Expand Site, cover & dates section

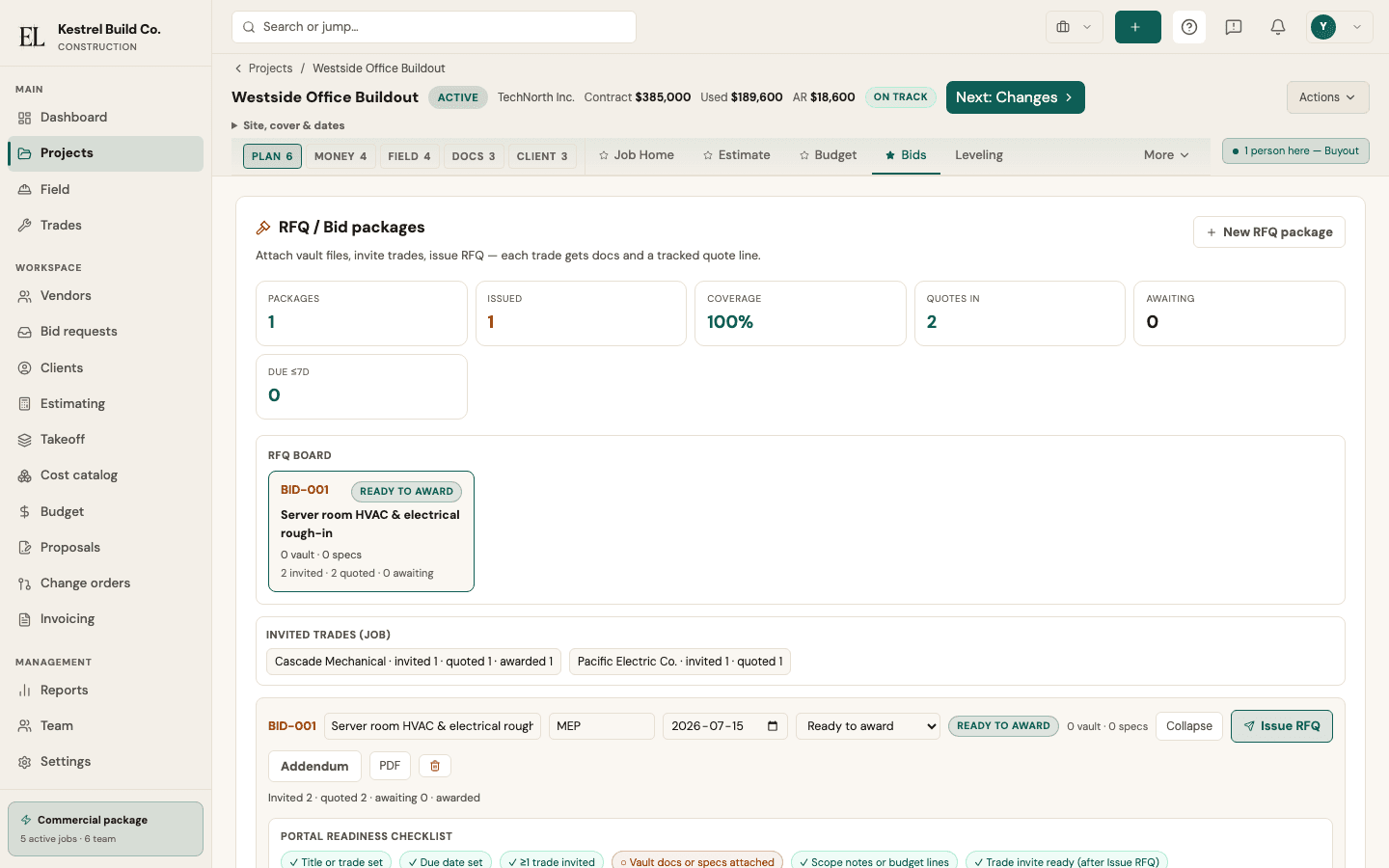[x=288, y=125]
